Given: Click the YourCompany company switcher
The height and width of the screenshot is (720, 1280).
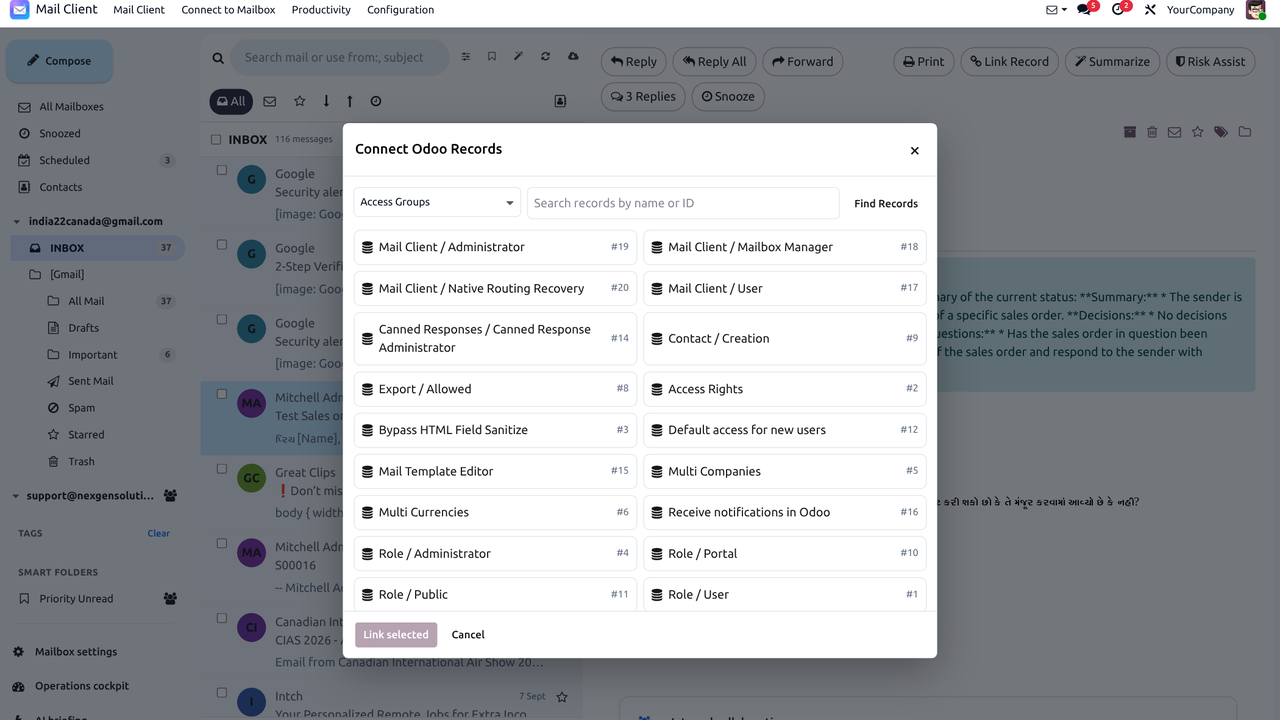Looking at the screenshot, I should click(x=1200, y=10).
